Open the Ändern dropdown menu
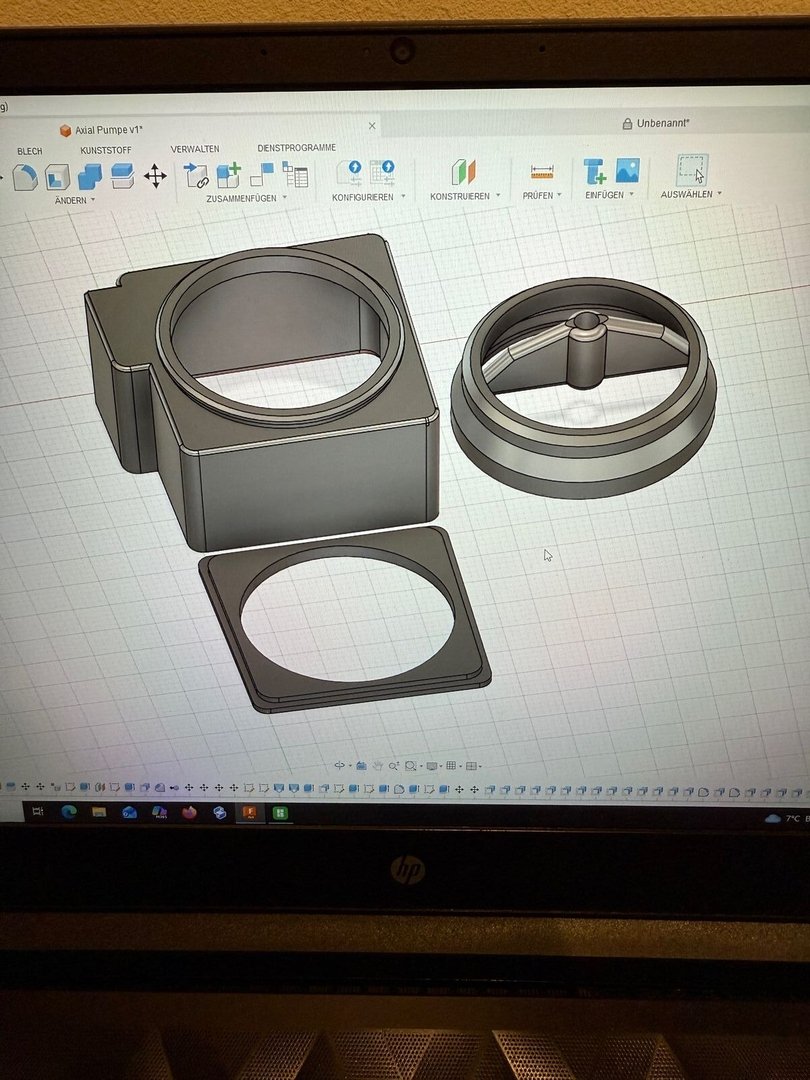The image size is (810, 1080). coord(75,200)
